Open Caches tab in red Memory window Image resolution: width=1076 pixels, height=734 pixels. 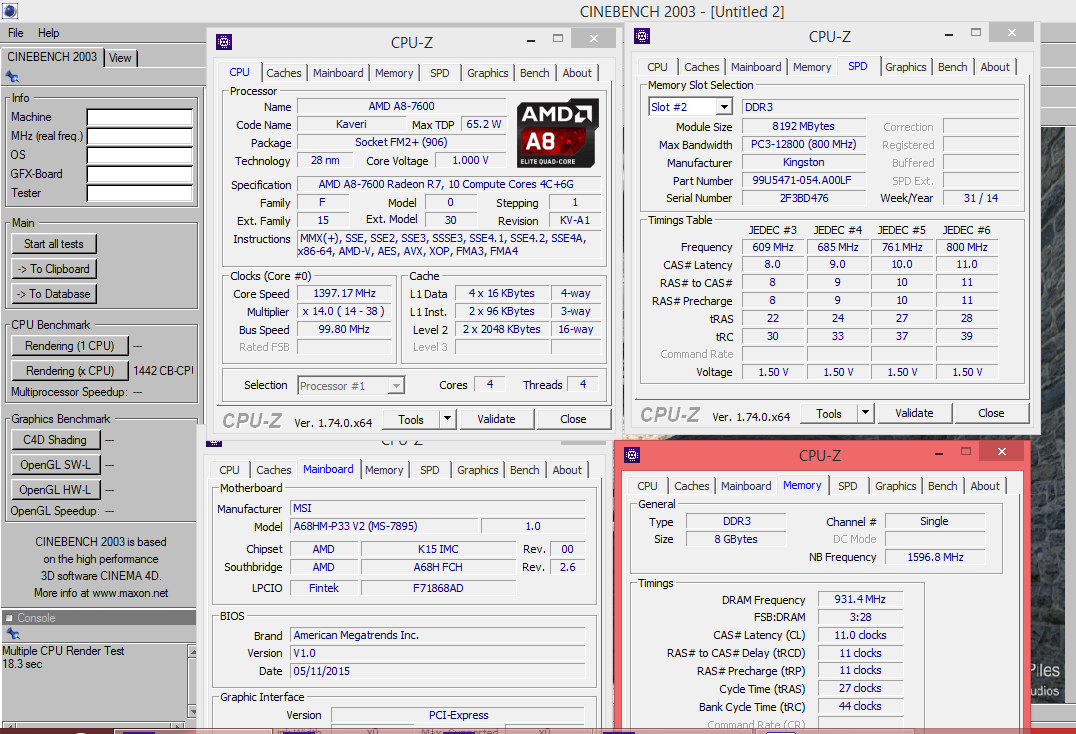pos(691,486)
